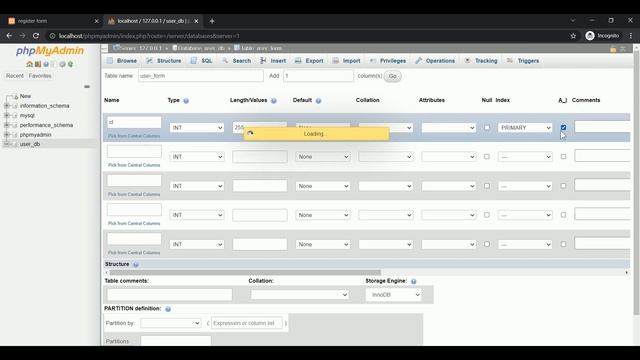The image size is (640, 360).
Task: Reload page with browser refresh icon
Action: [x=36, y=36]
